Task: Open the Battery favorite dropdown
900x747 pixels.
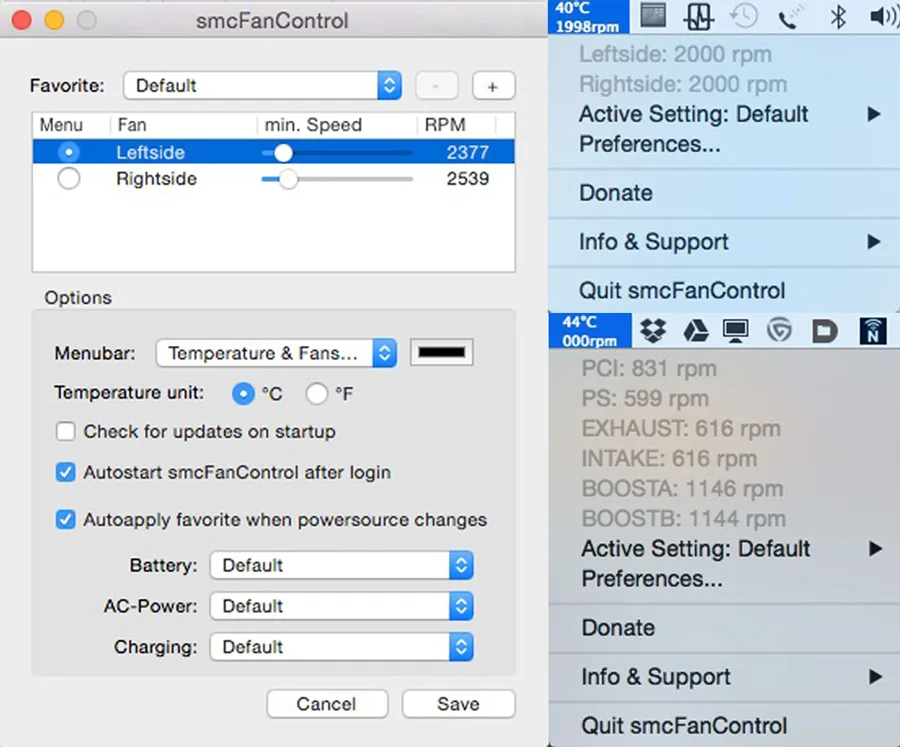Action: 342,566
